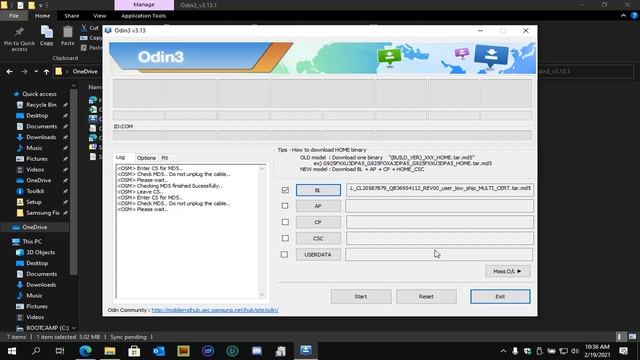Toggle the CSC checkbox
The image size is (640, 360).
pyautogui.click(x=285, y=238)
